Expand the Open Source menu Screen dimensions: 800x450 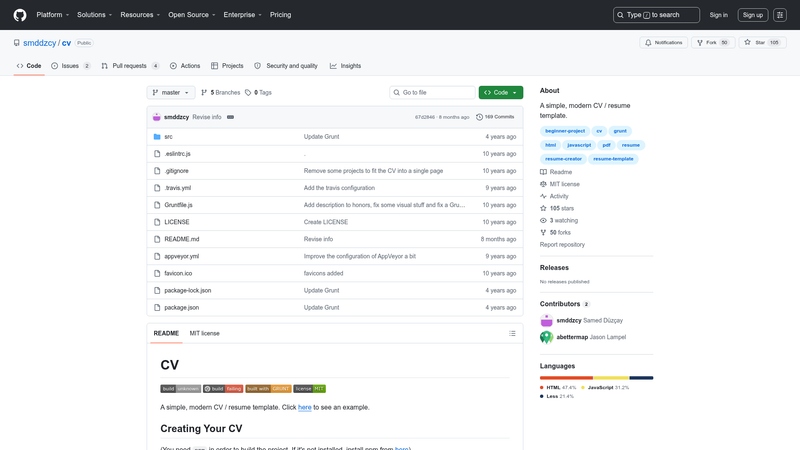192,15
